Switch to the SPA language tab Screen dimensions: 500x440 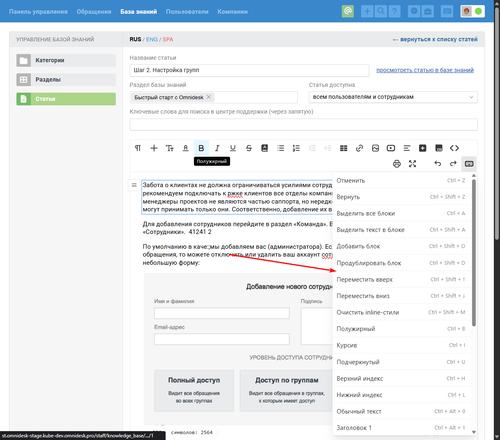168,39
